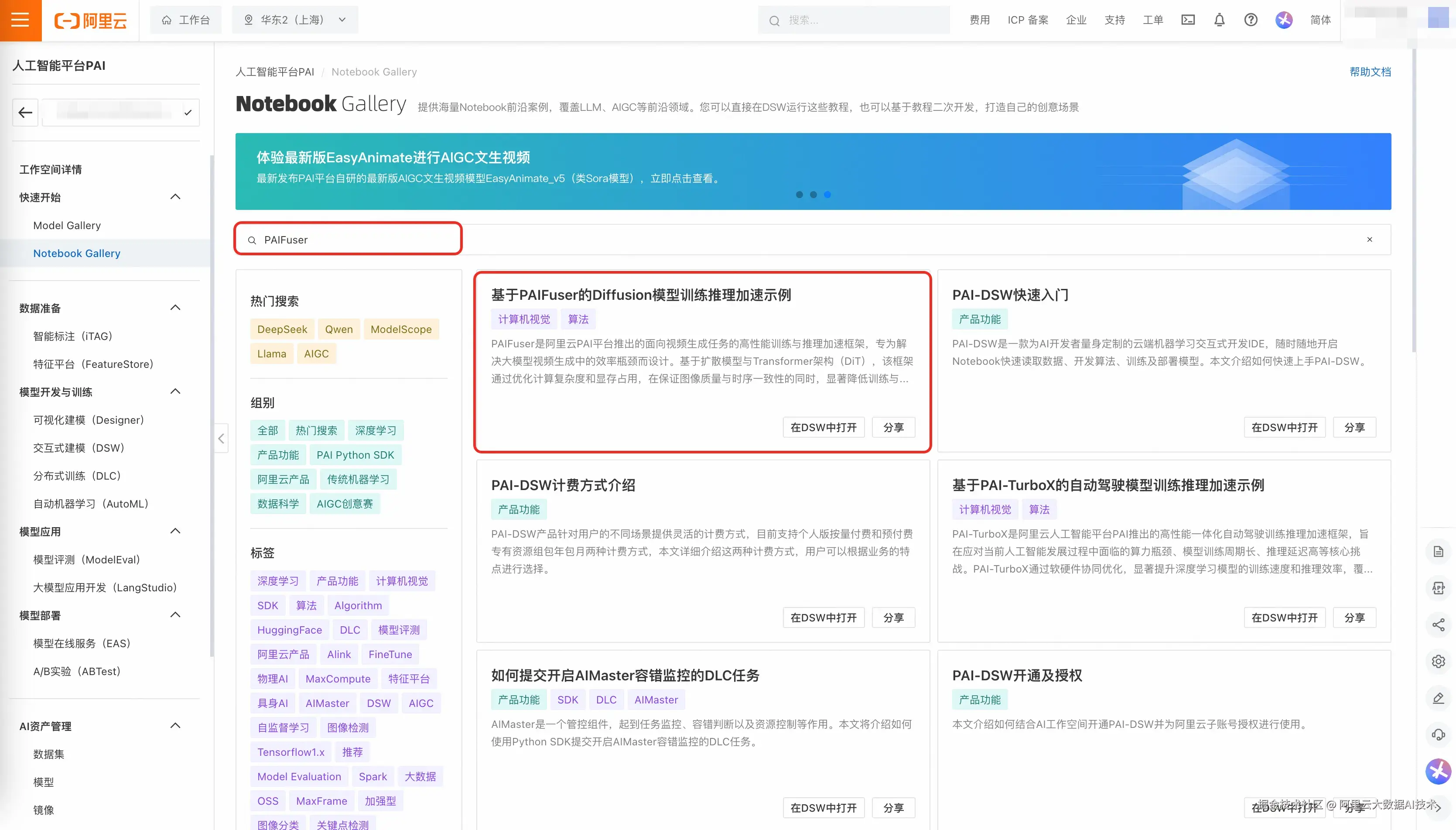Toggle the HuggingFace tag filter
This screenshot has width=1456, height=830.
click(x=289, y=629)
